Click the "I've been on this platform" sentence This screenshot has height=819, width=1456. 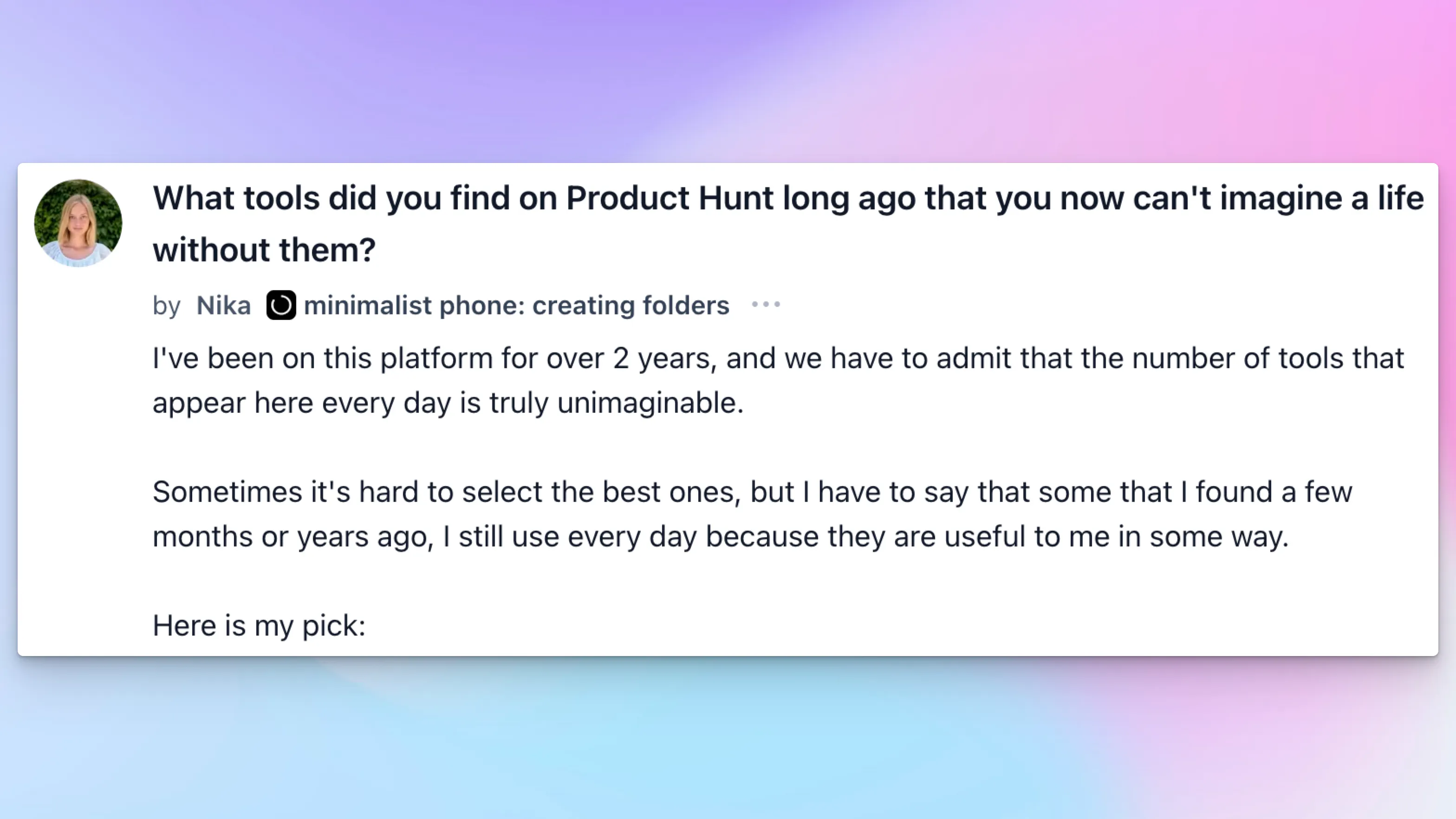778,380
